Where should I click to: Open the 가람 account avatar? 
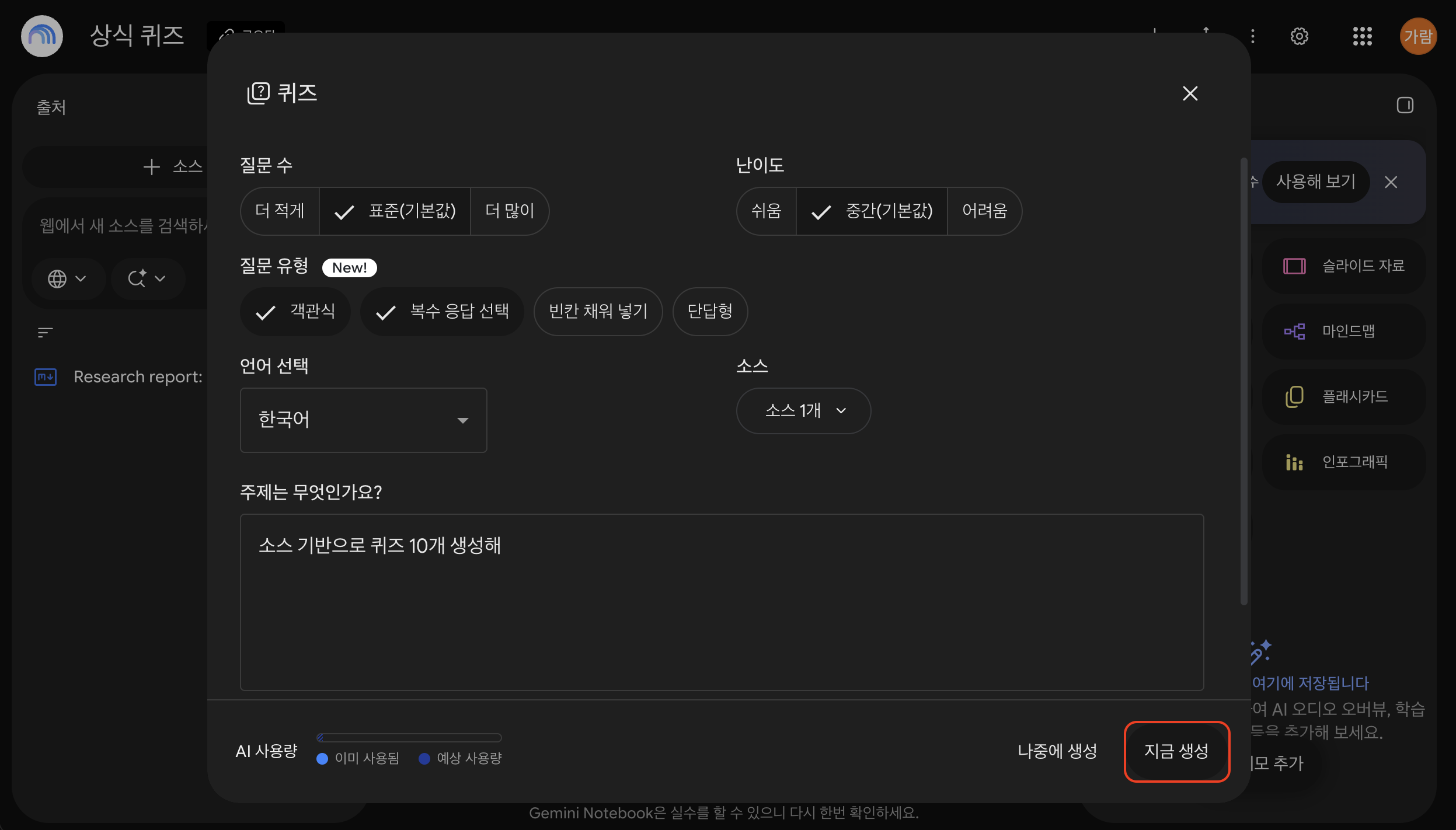1418,36
